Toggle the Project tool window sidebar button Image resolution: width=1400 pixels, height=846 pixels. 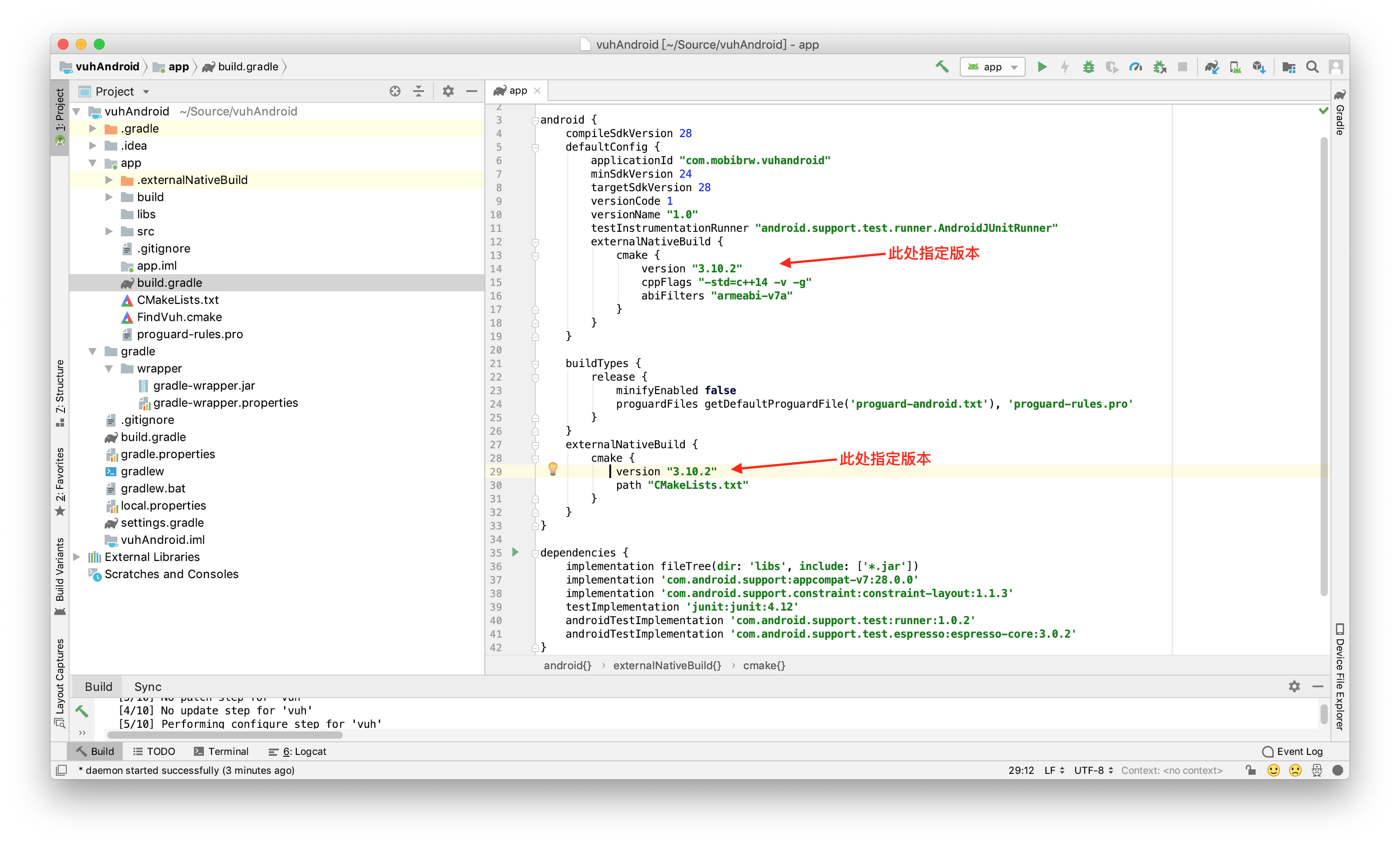point(60,116)
